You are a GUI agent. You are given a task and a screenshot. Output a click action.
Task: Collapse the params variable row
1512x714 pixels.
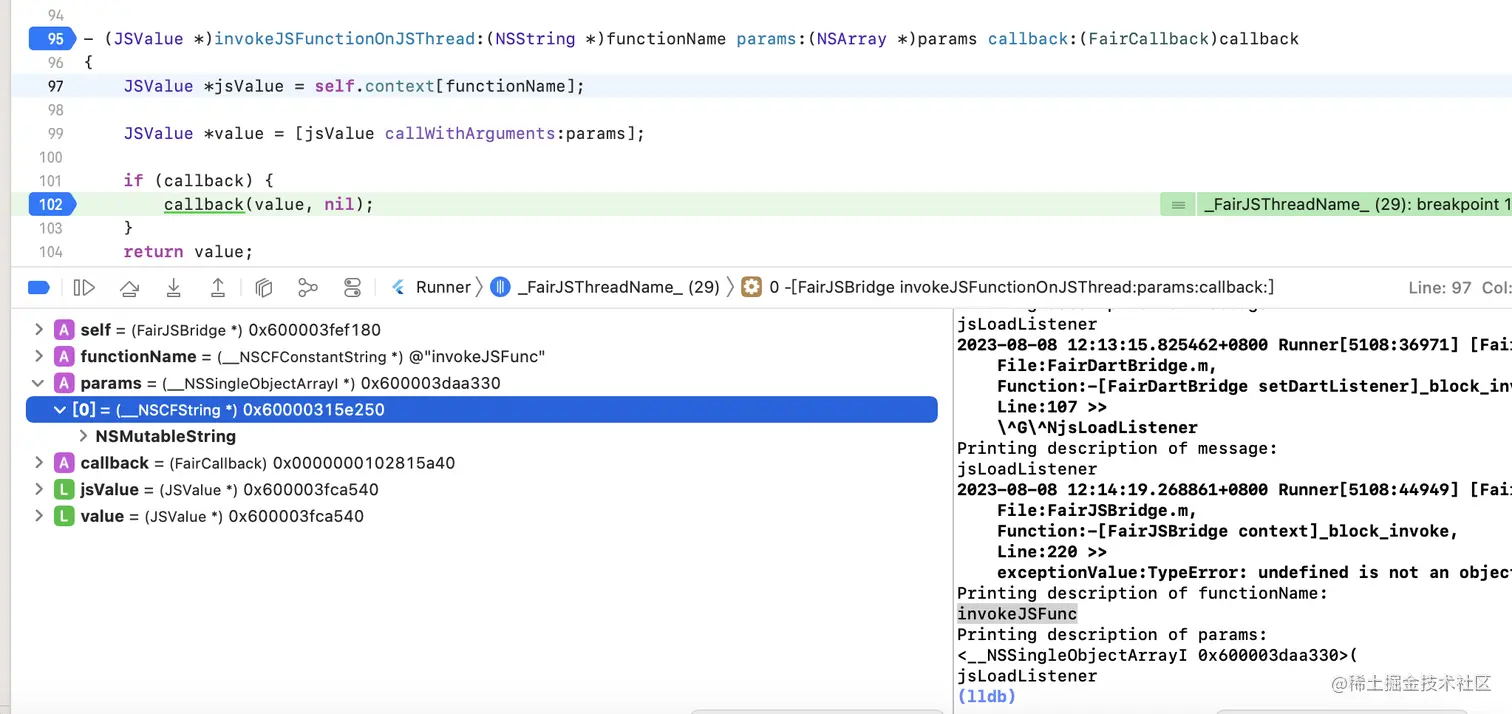[x=38, y=383]
